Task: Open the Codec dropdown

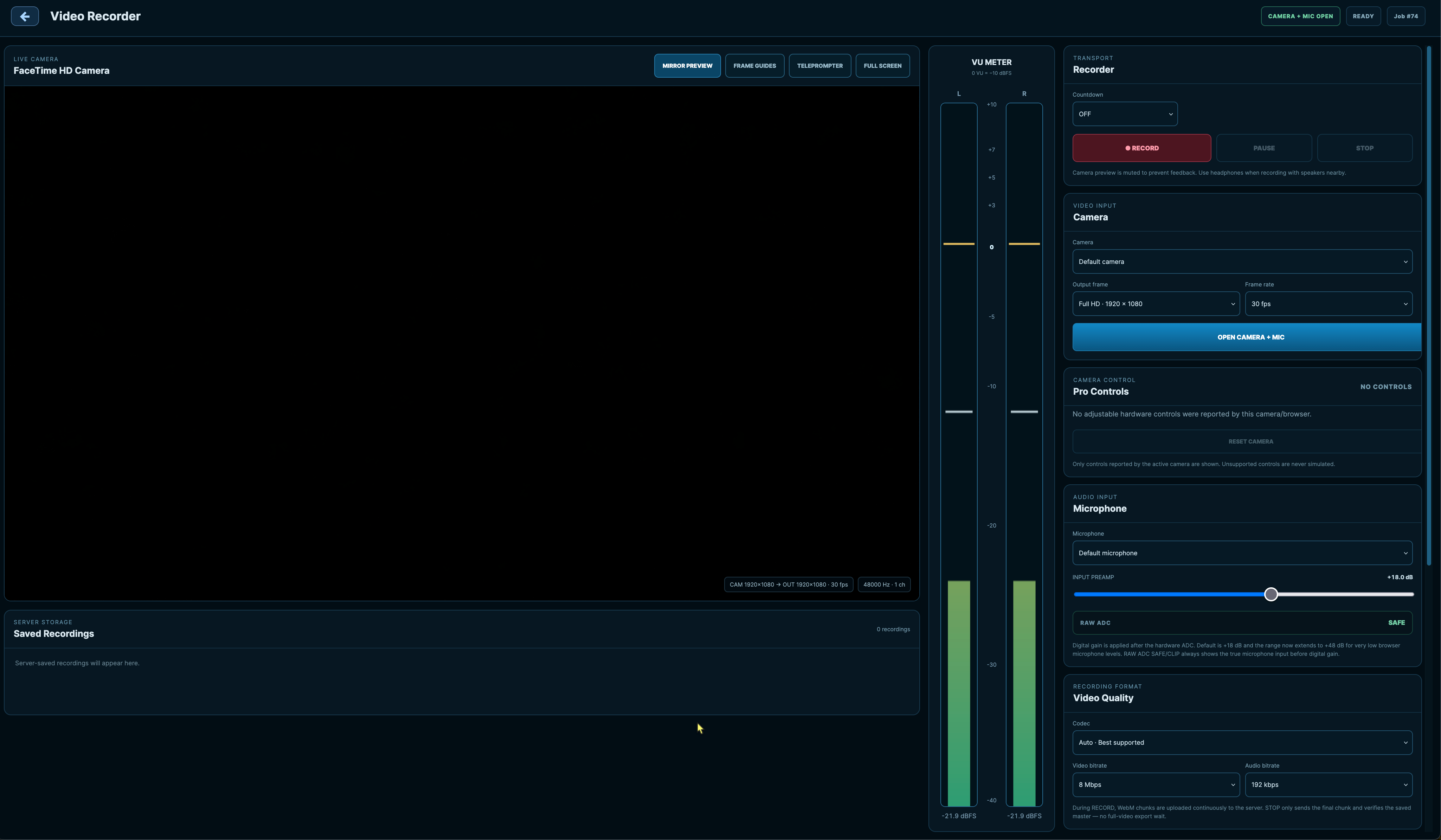Action: pos(1242,742)
